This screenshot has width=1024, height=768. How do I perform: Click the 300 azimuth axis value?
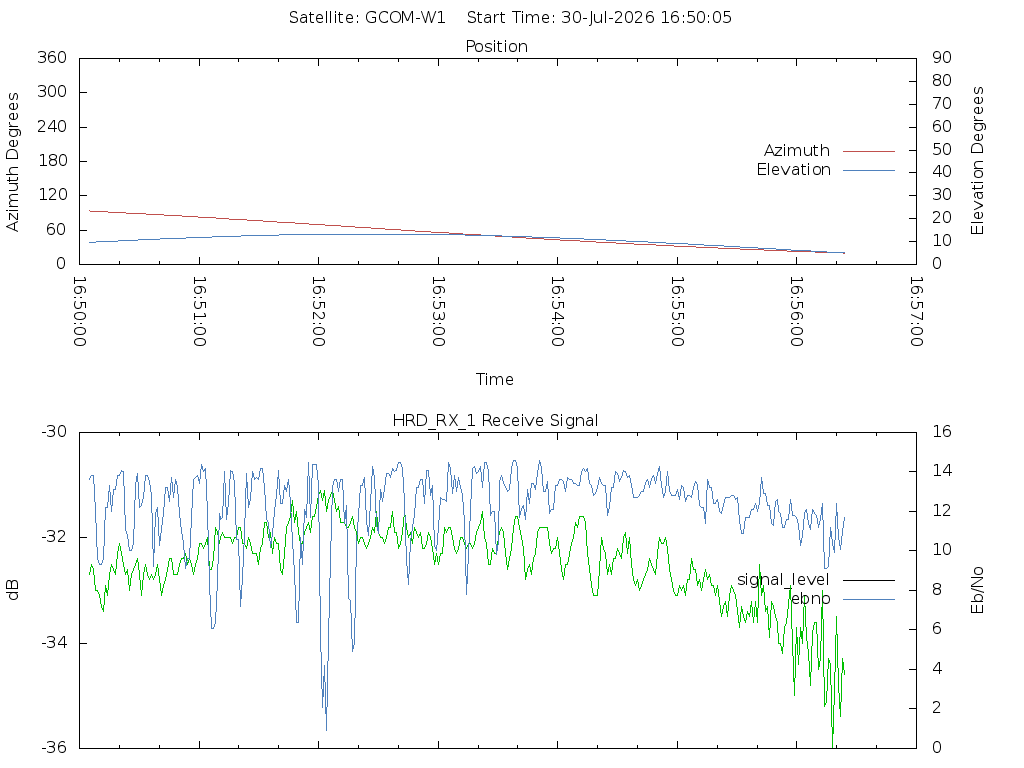[52, 91]
